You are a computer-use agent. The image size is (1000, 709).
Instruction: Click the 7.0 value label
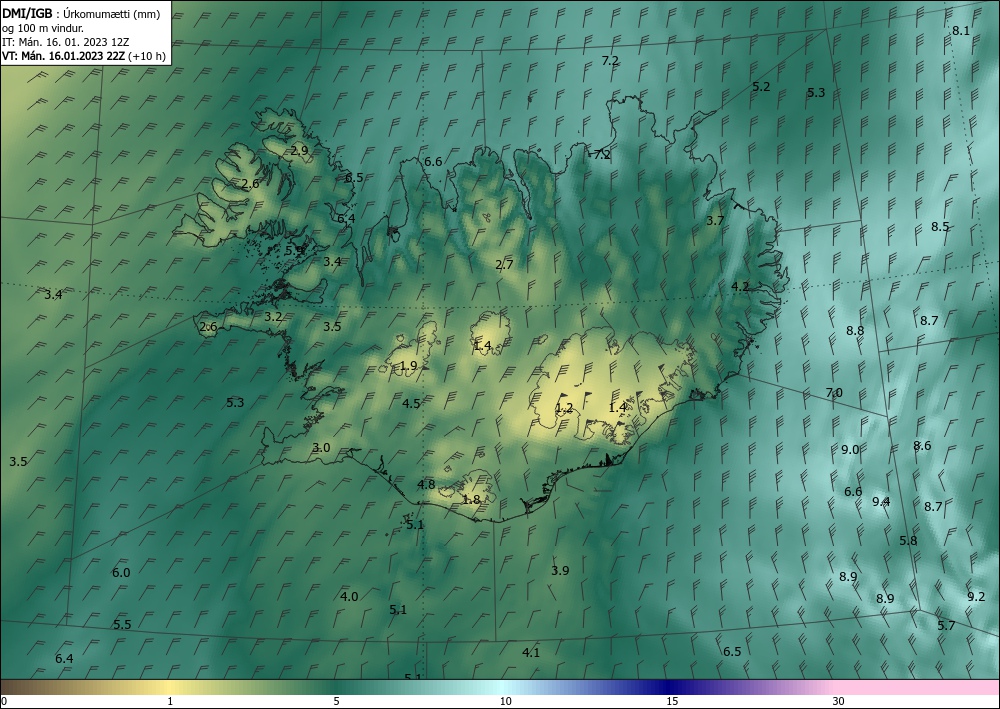[x=834, y=393]
